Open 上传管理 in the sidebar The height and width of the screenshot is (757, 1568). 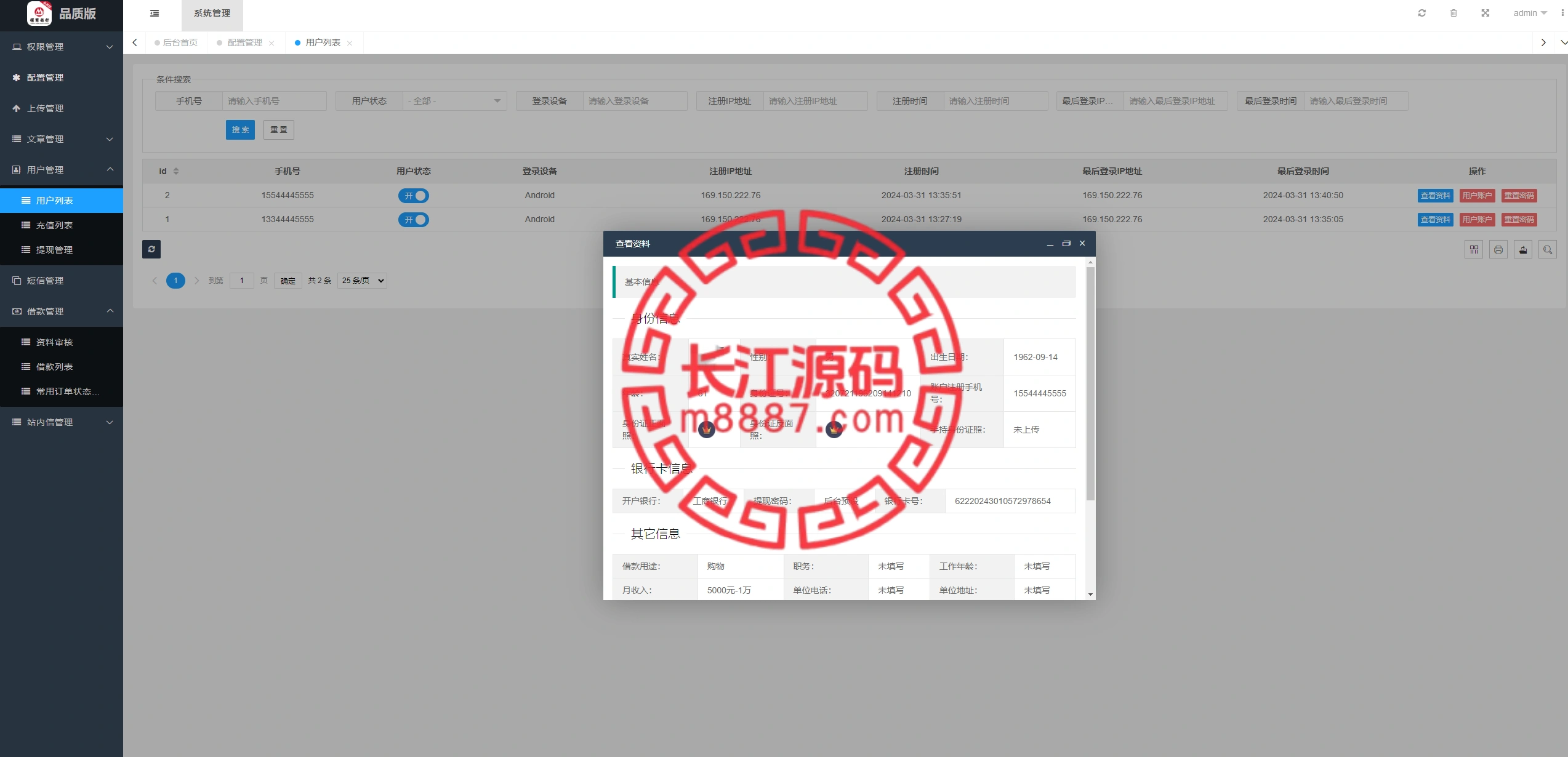pyautogui.click(x=62, y=108)
